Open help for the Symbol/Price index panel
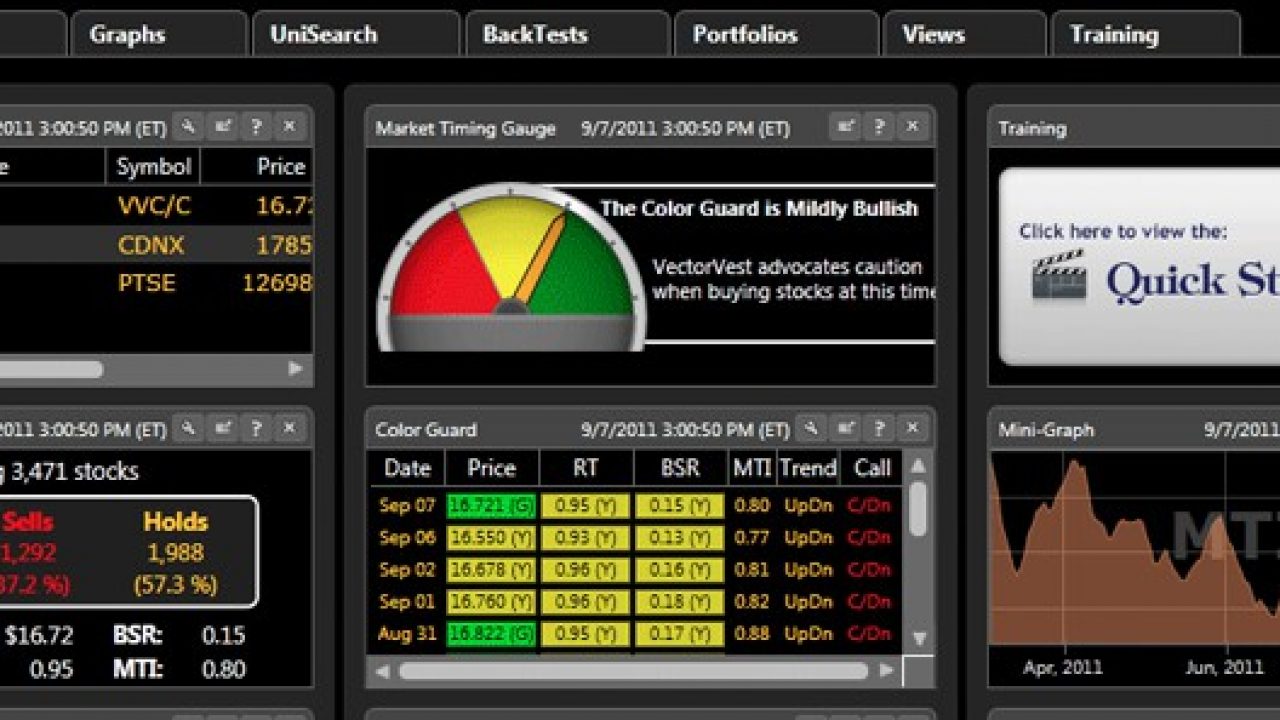Screen dimensions: 1280x720 pyautogui.click(x=256, y=126)
